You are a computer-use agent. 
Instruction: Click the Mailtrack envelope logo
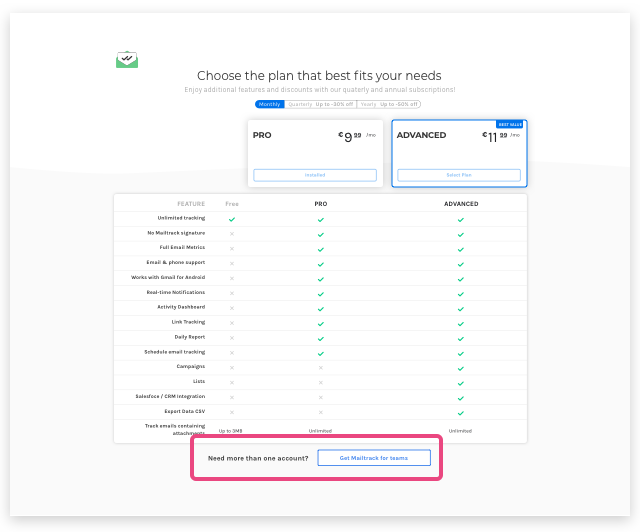(126, 60)
